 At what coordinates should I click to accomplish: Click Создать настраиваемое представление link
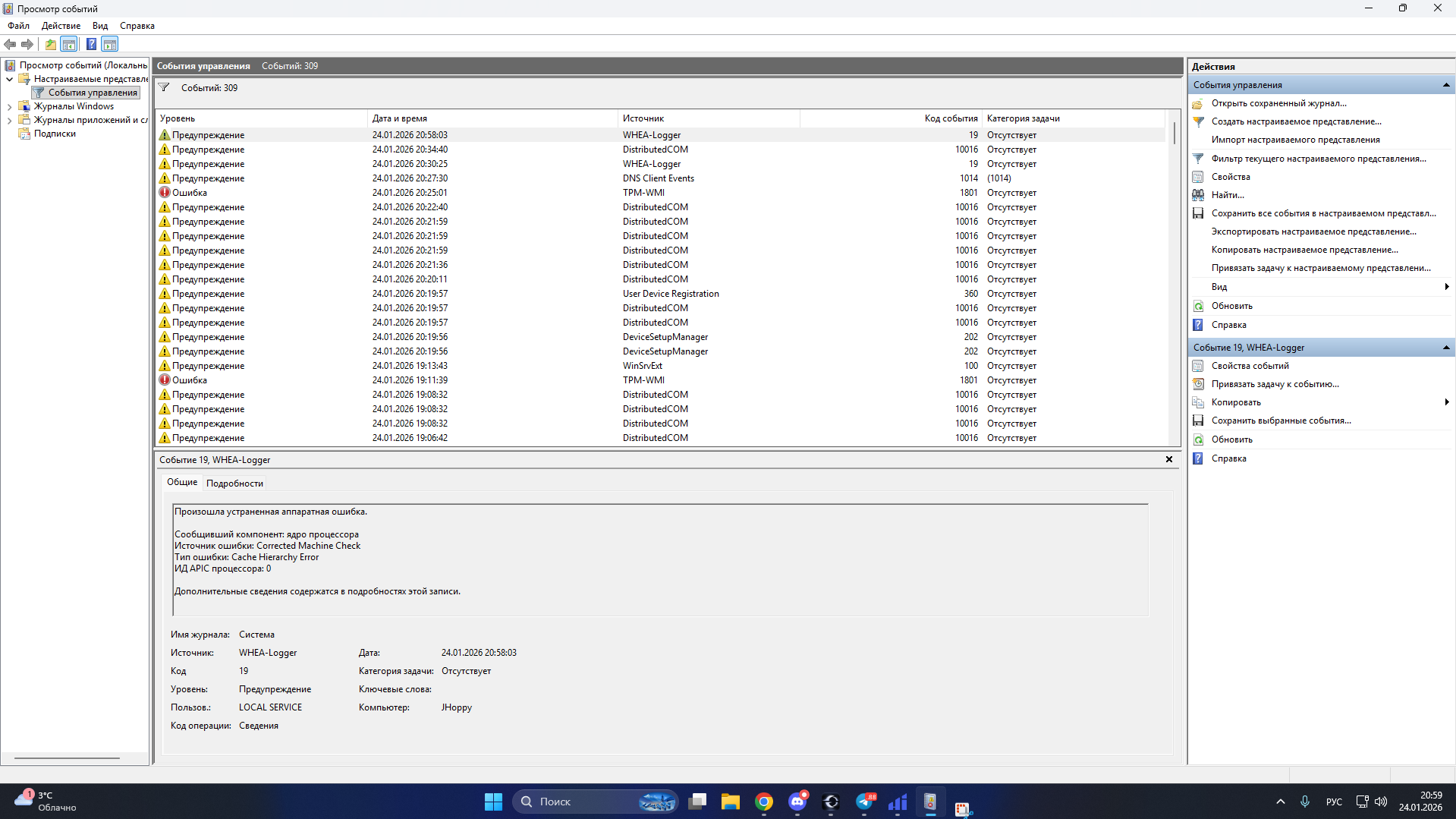[x=1296, y=121]
